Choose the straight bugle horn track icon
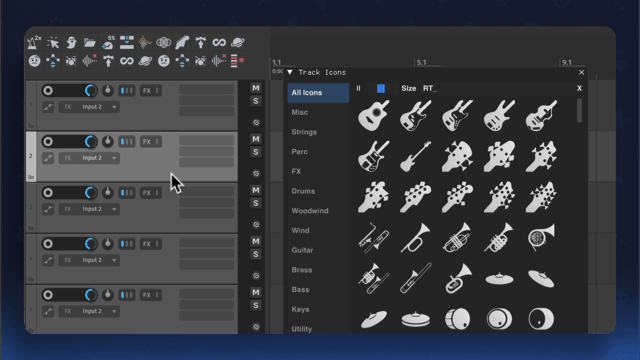 (x=416, y=237)
